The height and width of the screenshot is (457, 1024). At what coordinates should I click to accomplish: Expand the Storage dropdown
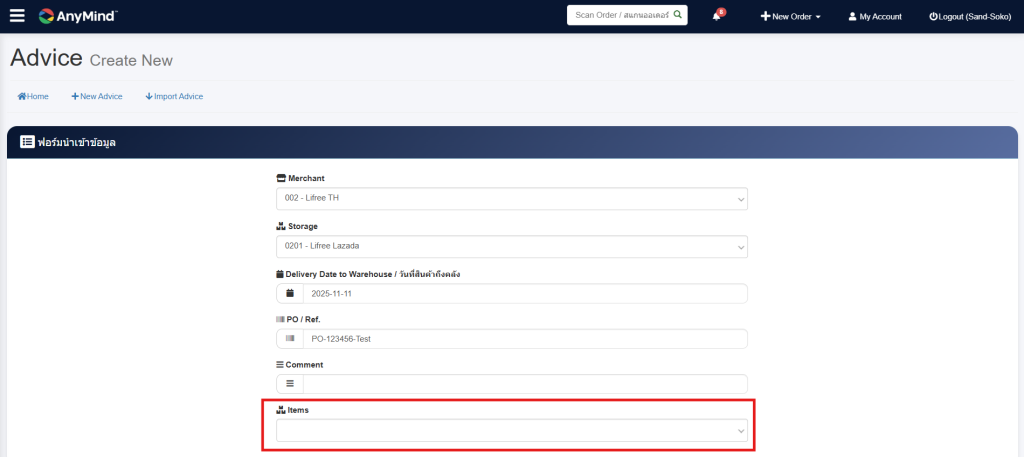point(511,246)
